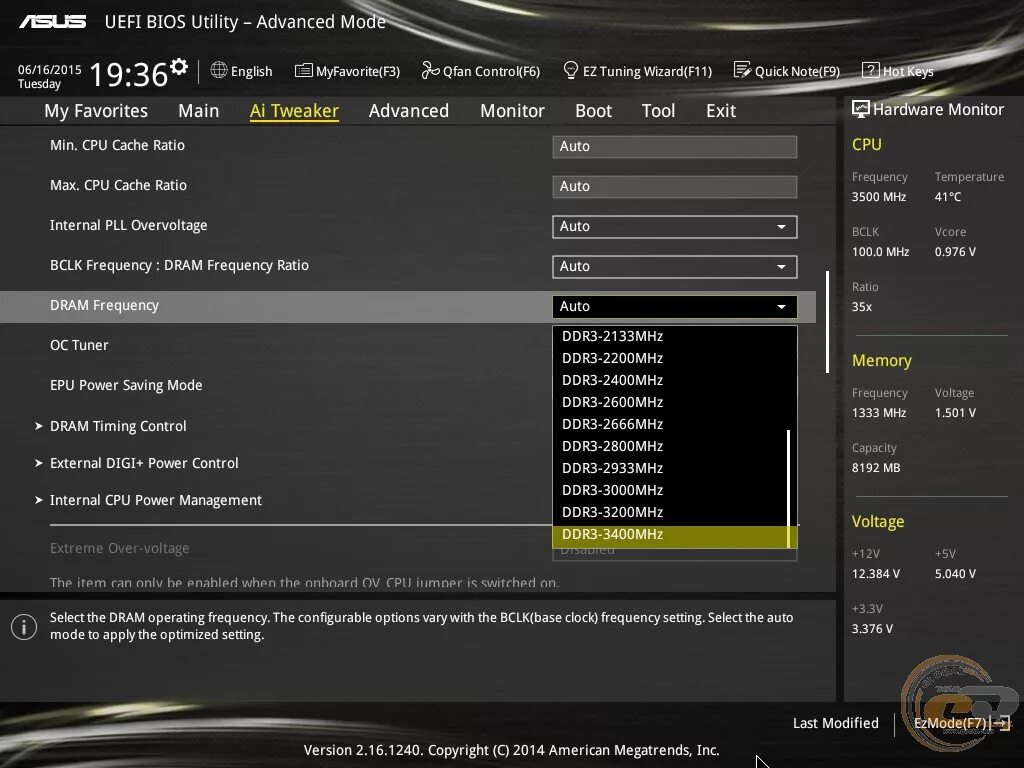Click the 3500 MHz CPU frequency value

(x=879, y=197)
